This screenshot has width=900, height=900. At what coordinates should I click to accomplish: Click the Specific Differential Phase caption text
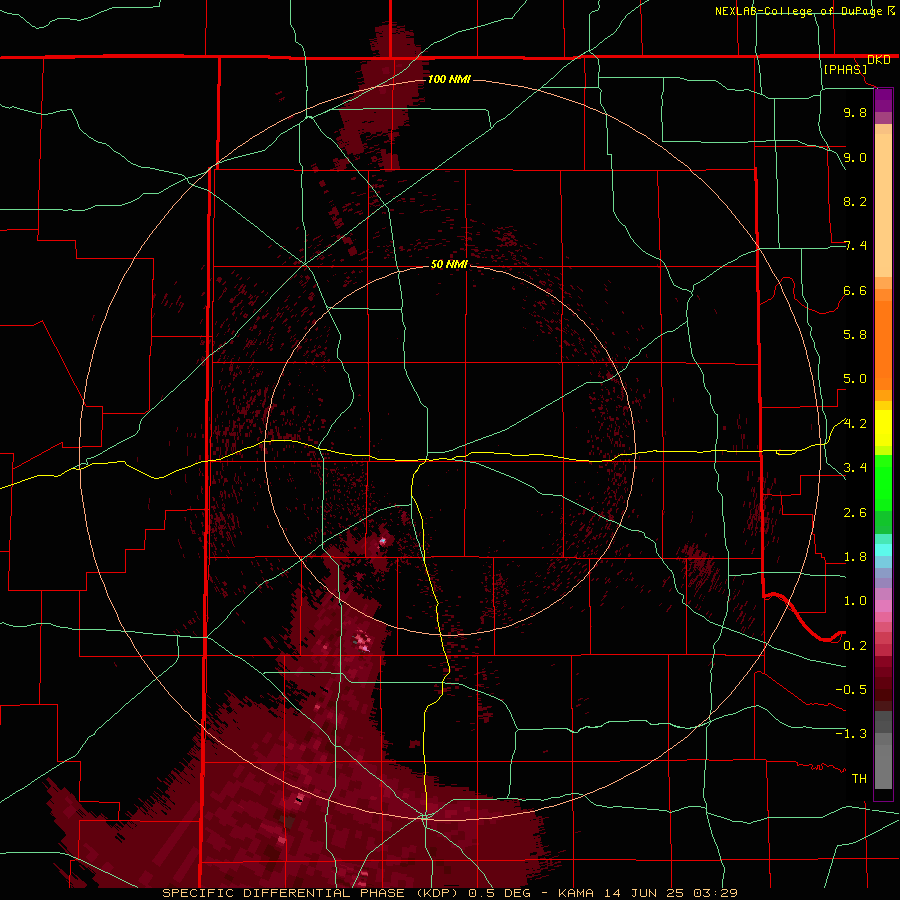(x=449, y=893)
